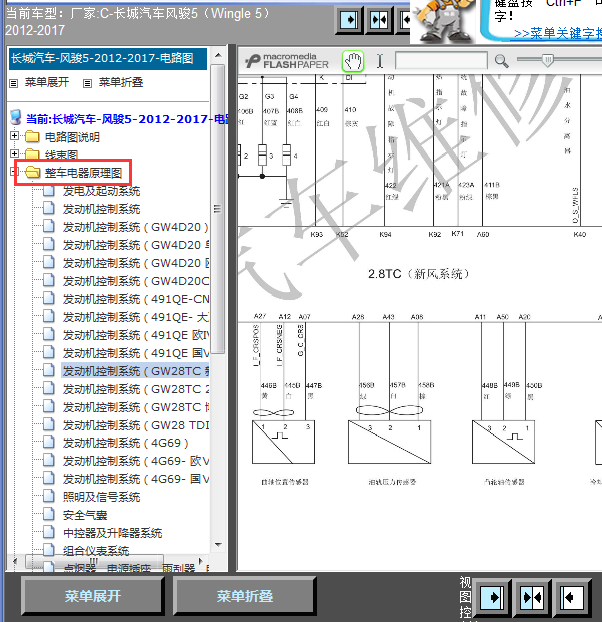
Task: Click the top 菜单展开 link
Action: tap(47, 82)
